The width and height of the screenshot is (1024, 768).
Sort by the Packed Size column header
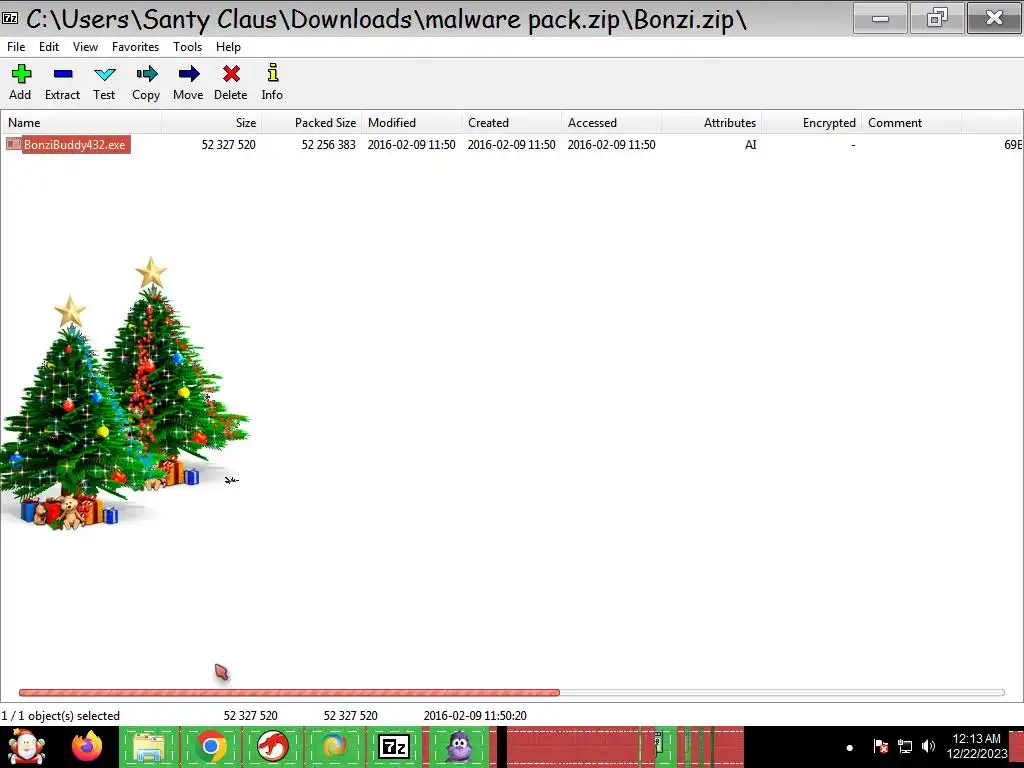click(312, 123)
